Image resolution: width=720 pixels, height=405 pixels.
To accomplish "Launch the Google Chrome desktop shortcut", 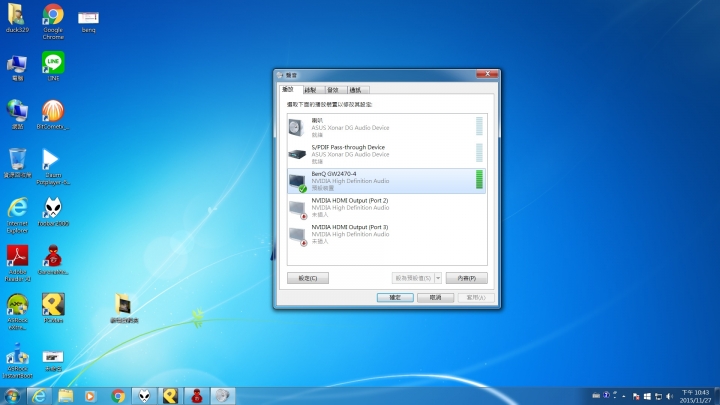I will tap(53, 21).
